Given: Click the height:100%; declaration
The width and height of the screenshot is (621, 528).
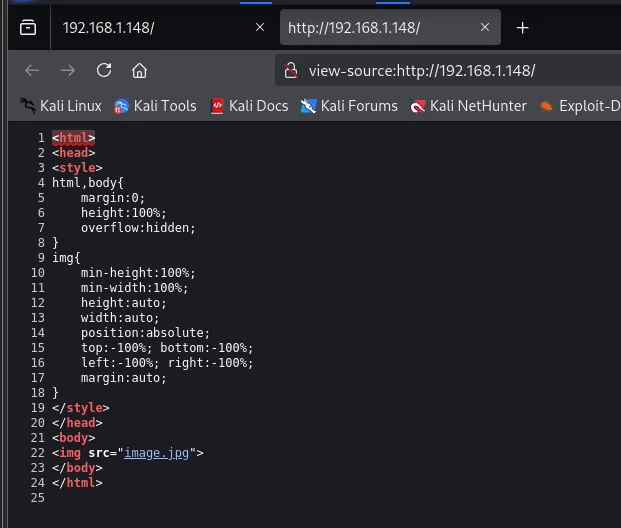Looking at the screenshot, I should (124, 213).
